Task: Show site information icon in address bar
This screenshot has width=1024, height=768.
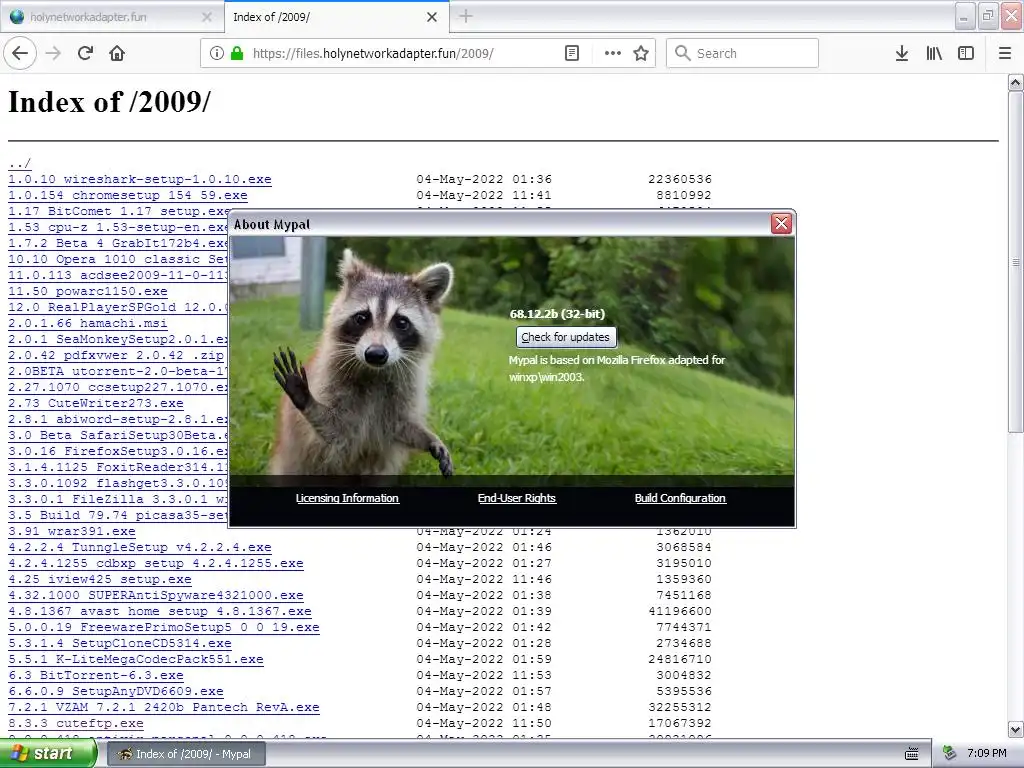Action: coord(217,54)
